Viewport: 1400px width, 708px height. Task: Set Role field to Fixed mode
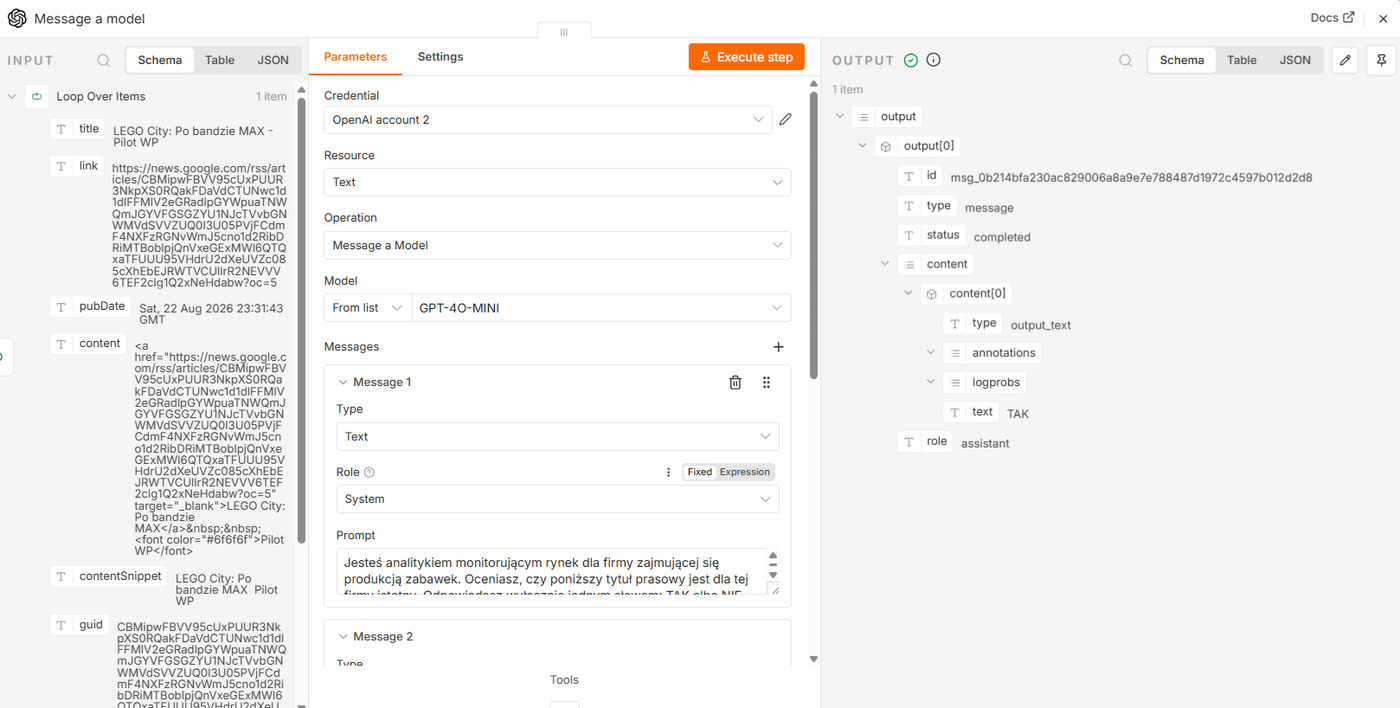(x=700, y=472)
